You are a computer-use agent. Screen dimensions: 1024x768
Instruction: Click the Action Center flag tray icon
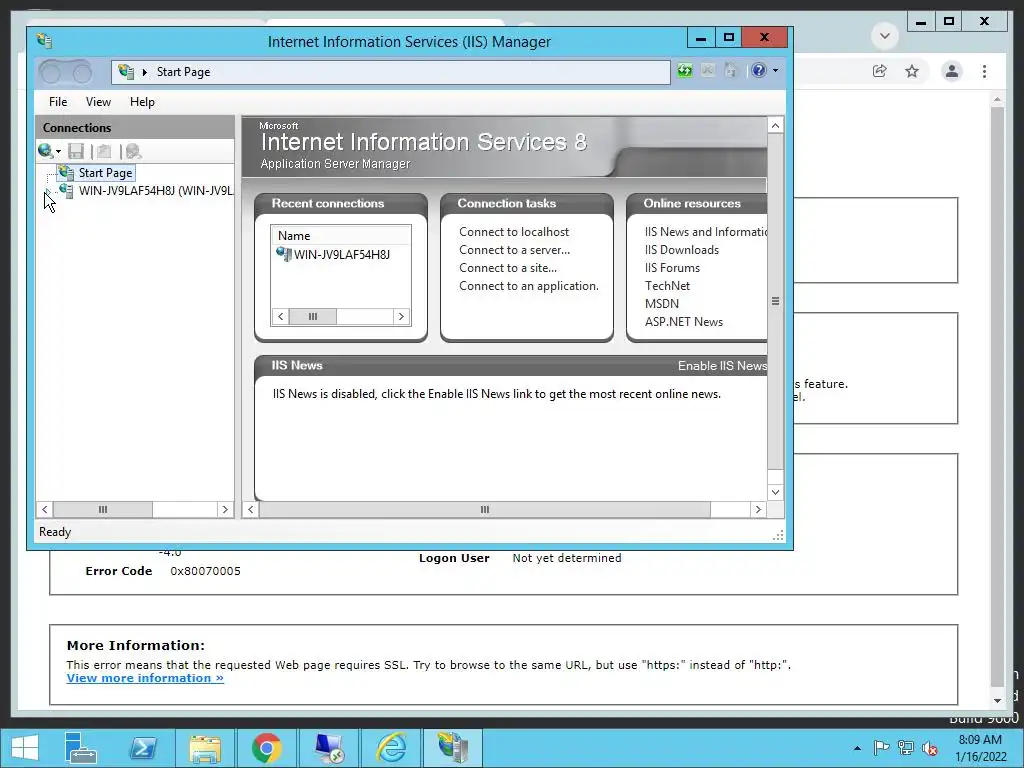(x=881, y=748)
